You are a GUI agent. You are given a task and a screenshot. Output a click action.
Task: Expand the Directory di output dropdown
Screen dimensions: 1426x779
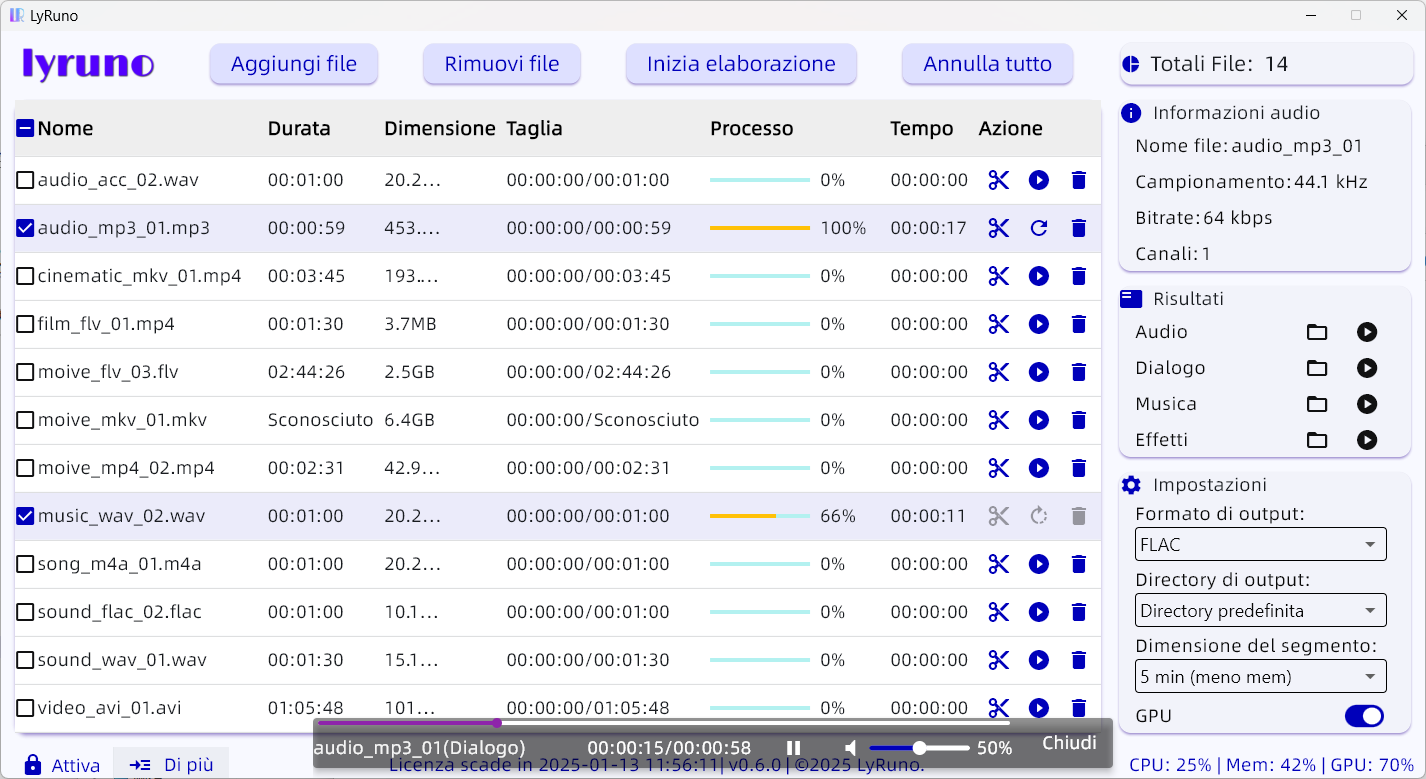coord(1261,610)
